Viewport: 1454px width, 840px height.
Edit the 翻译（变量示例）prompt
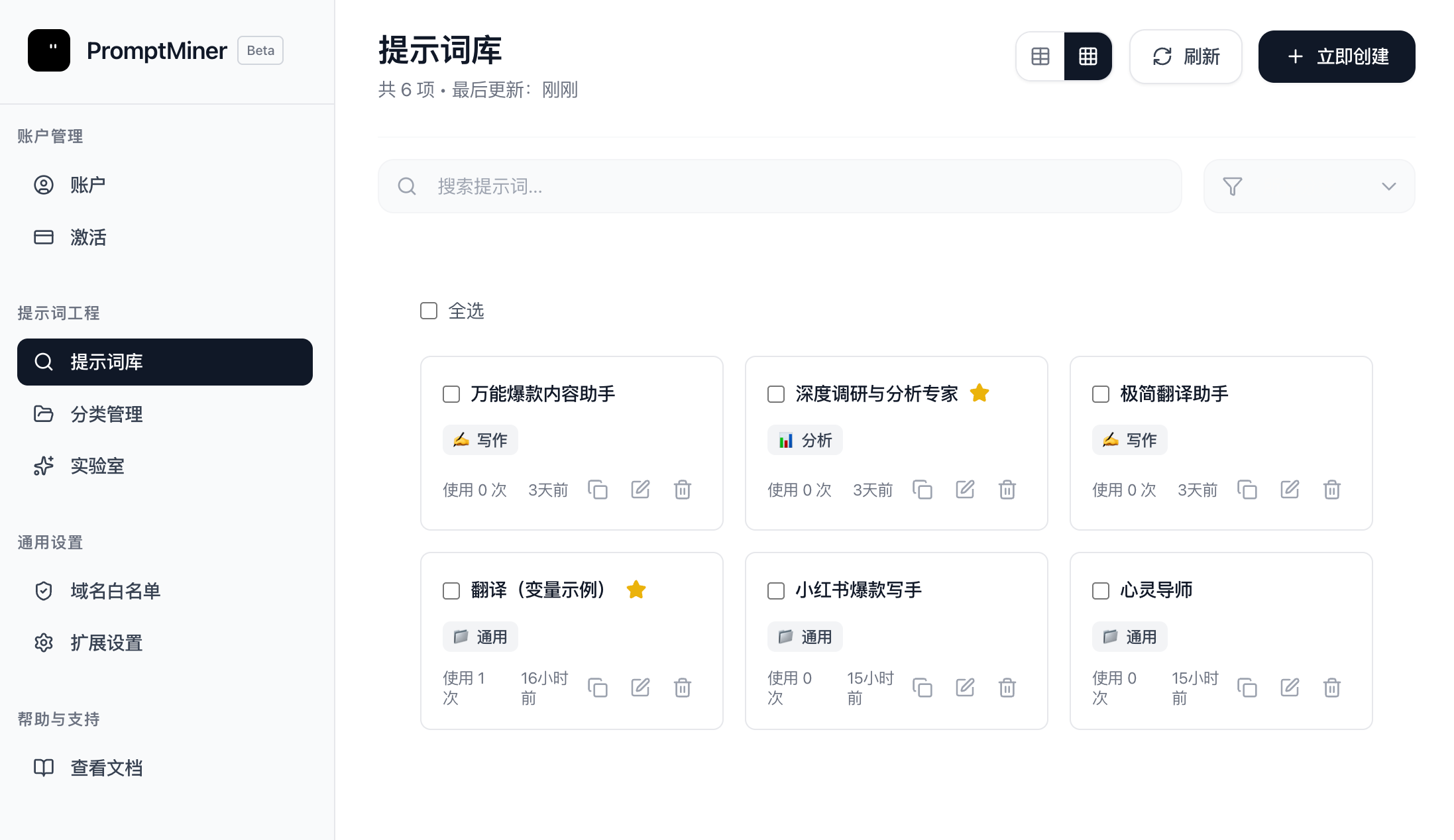coord(640,687)
